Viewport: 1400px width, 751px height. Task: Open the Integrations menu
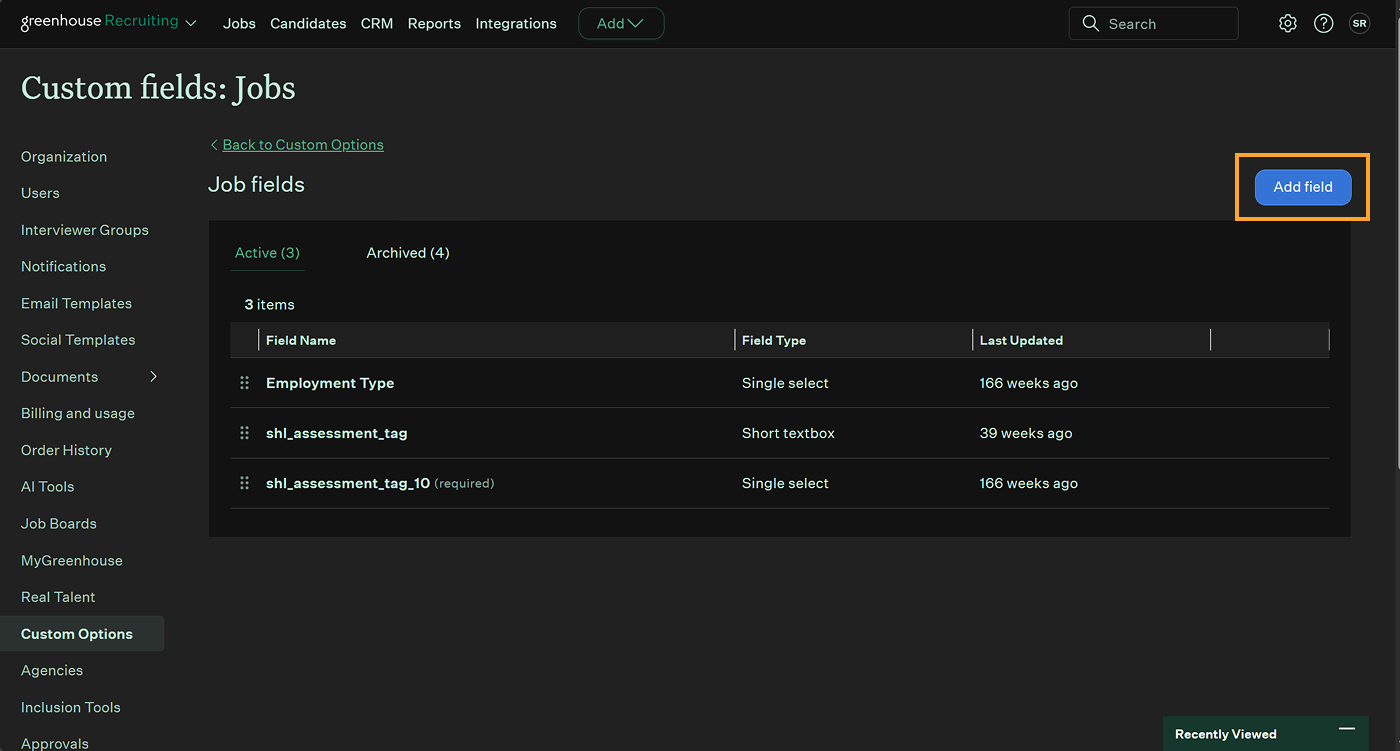coord(516,23)
